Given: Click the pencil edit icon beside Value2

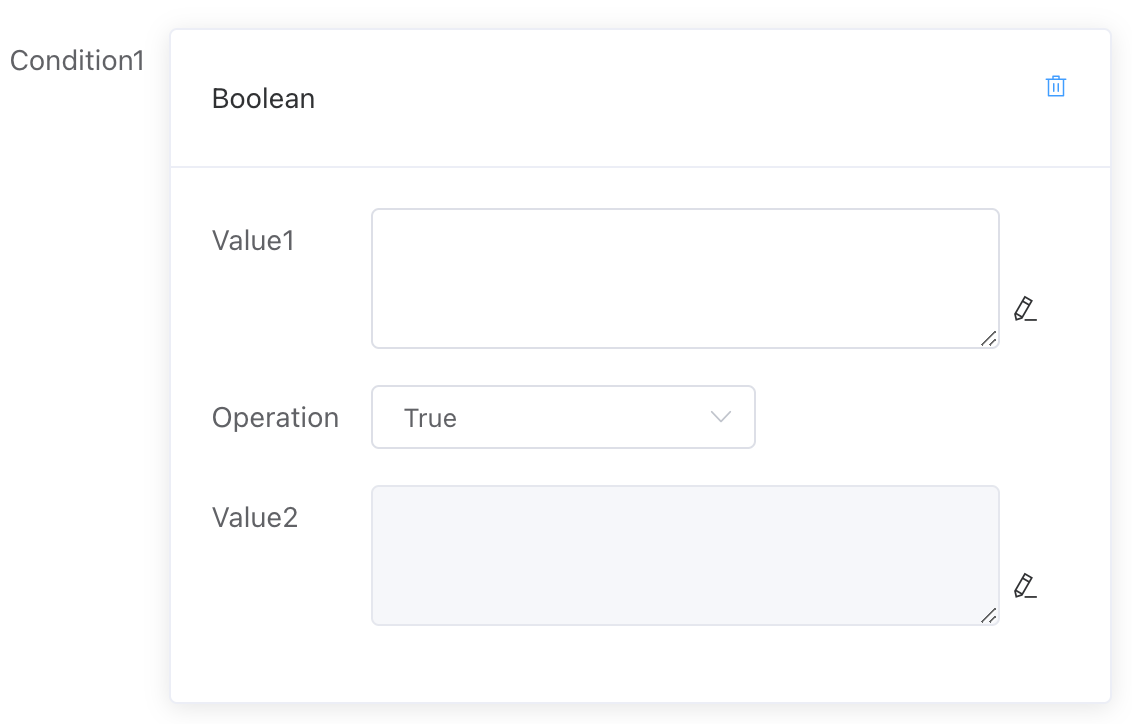Looking at the screenshot, I should 1024,586.
